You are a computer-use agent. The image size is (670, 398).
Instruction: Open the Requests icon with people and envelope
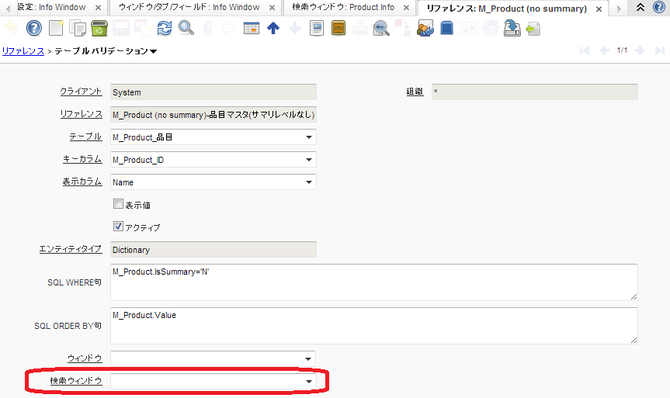(425, 29)
